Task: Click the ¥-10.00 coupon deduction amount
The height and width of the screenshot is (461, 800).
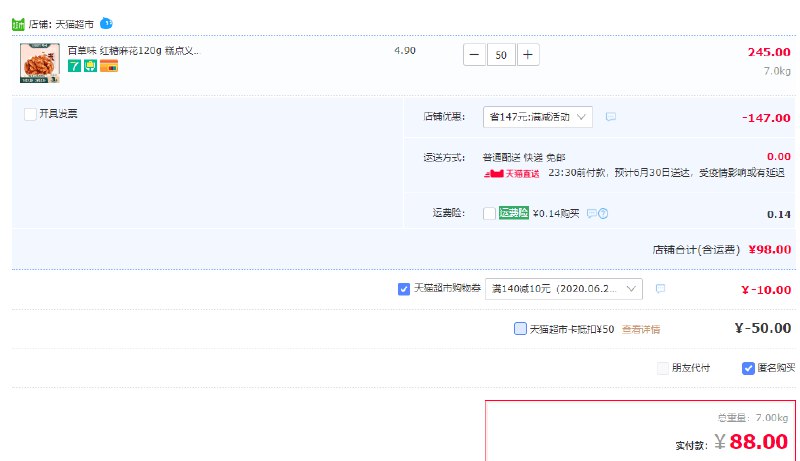Action: [x=766, y=290]
